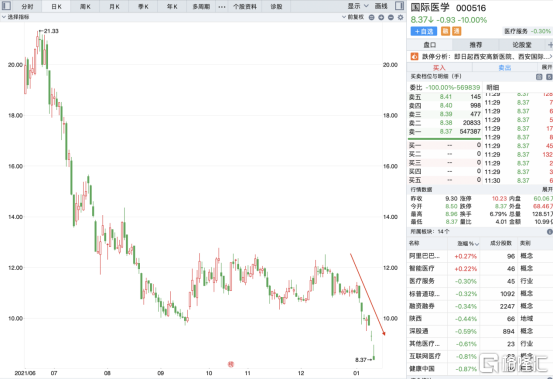The image size is (554, 380).
Task: Switch to the 周K weekly chart tab
Action: [x=85, y=6]
